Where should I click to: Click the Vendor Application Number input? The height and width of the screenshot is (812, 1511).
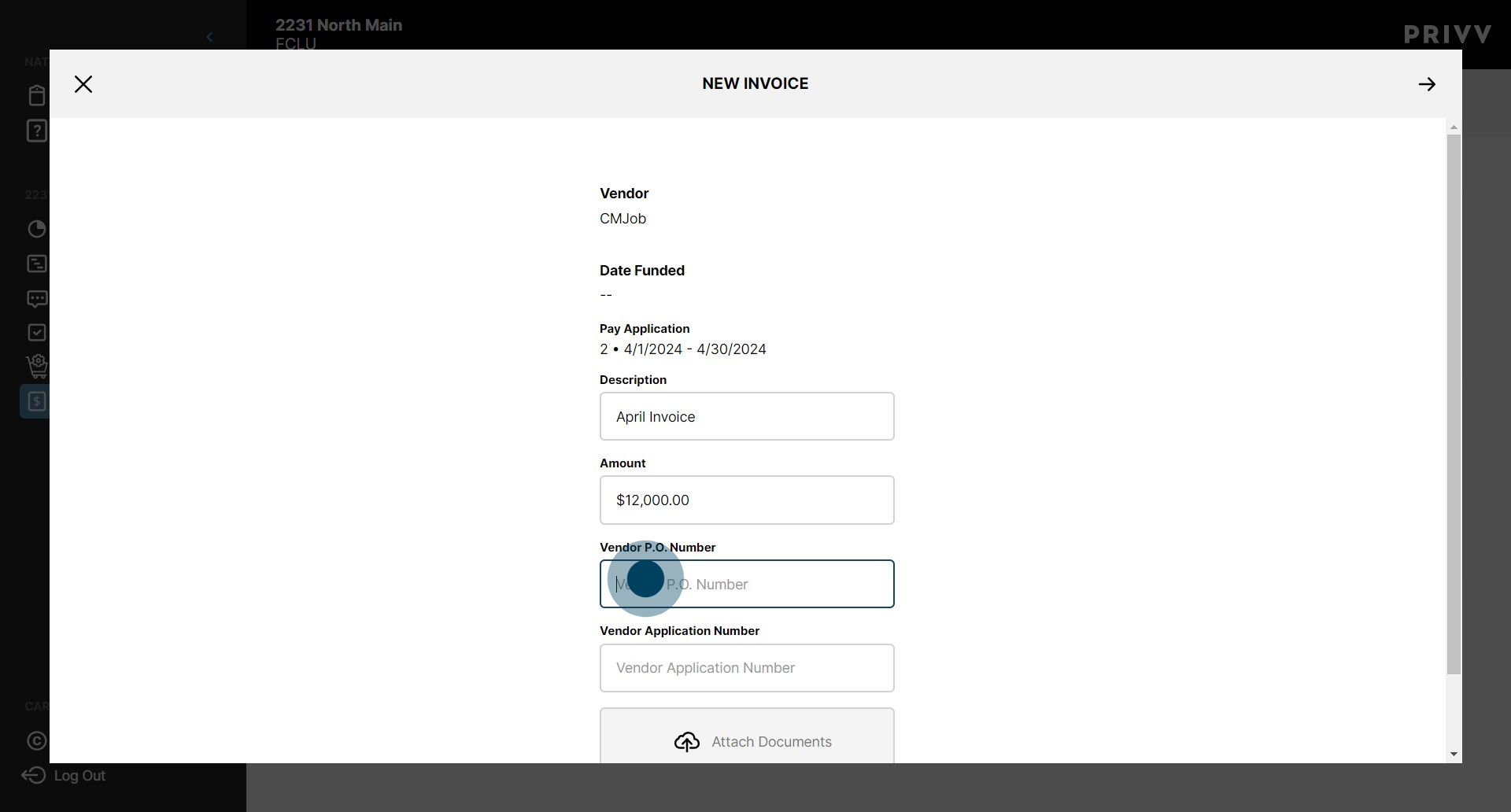click(x=747, y=668)
